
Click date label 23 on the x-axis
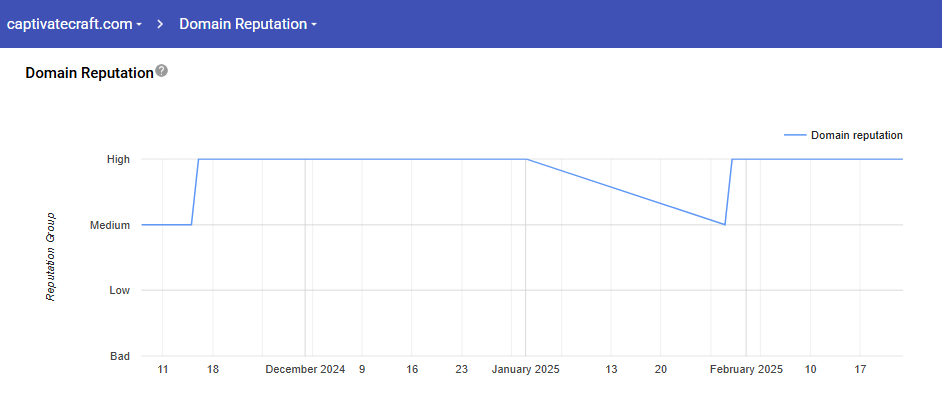tap(461, 369)
